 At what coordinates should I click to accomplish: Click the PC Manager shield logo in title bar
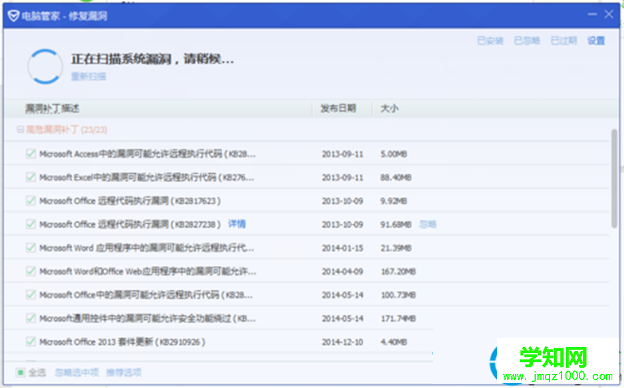(13, 16)
